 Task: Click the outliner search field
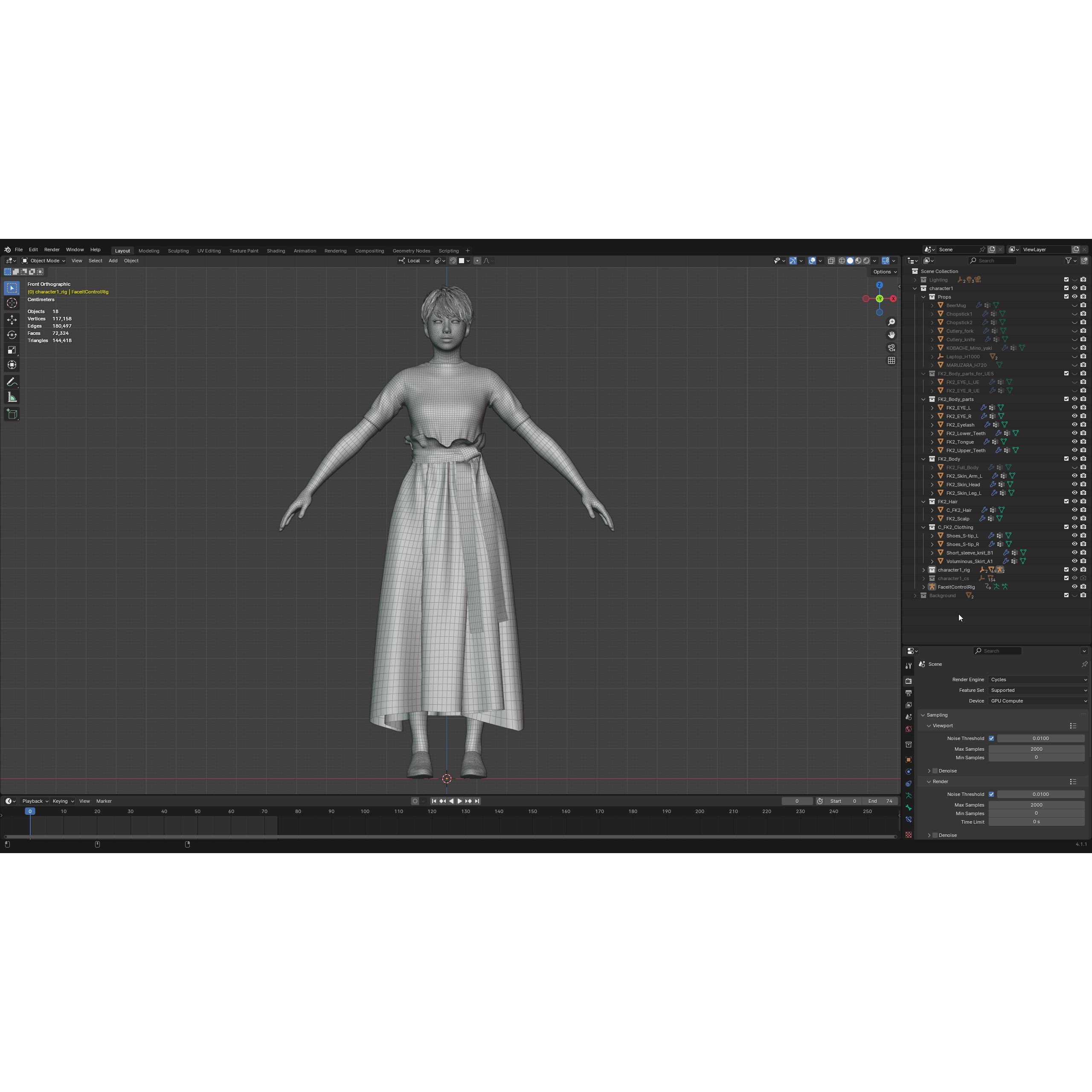993,261
